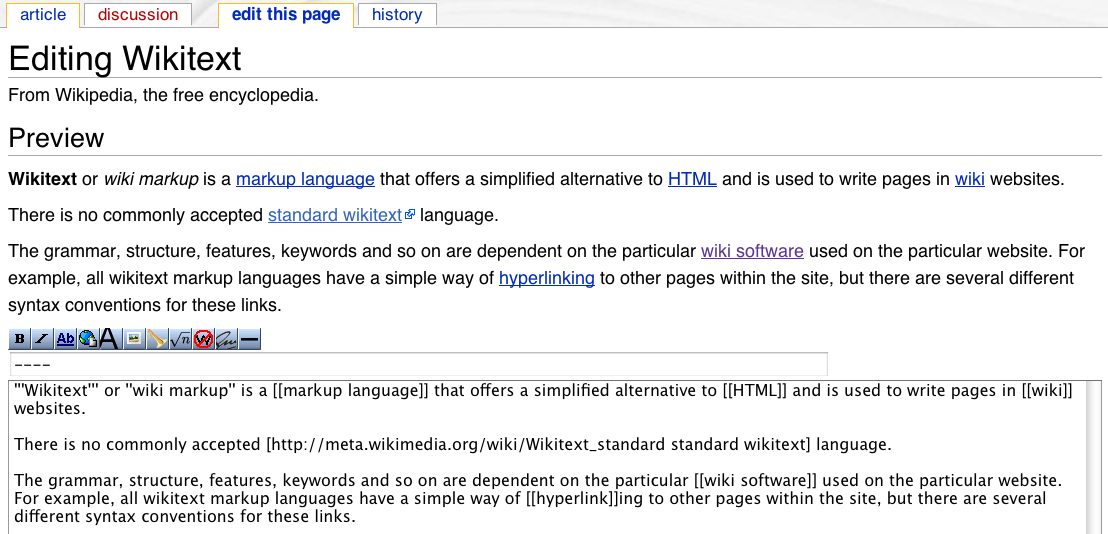Switch to the article tab

coord(42,15)
